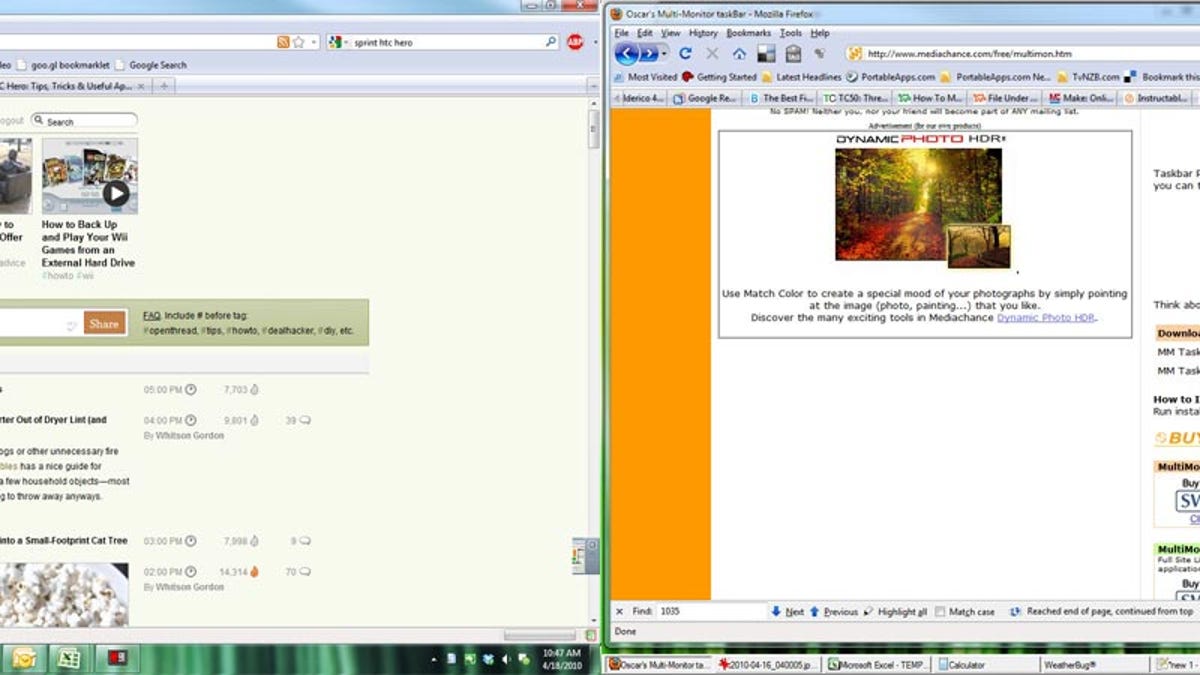Open the Tools menu
Screen dimensions: 1200x675
(x=791, y=33)
